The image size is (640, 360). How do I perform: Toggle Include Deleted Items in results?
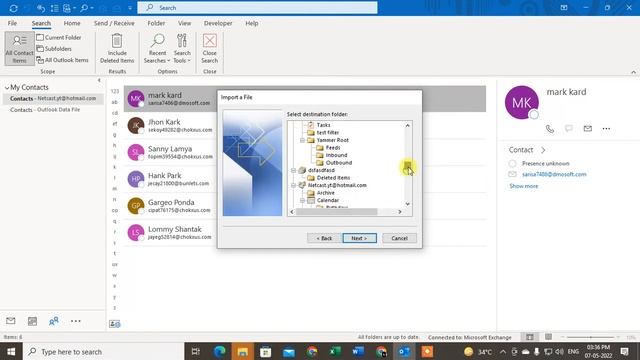pos(117,49)
